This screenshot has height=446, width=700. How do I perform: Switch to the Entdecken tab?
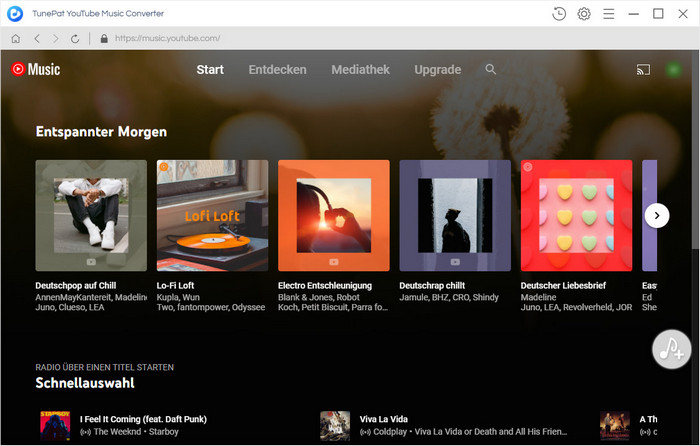[278, 70]
